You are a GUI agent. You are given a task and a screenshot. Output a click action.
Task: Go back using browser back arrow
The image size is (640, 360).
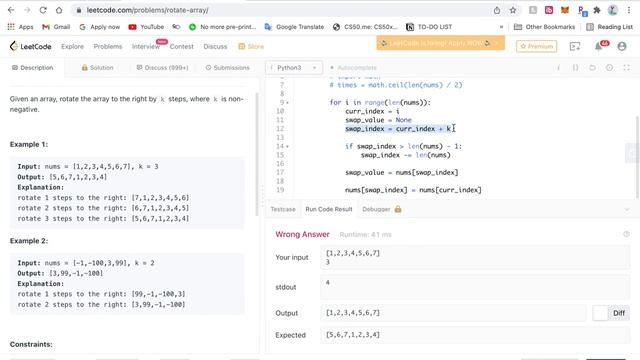point(11,10)
